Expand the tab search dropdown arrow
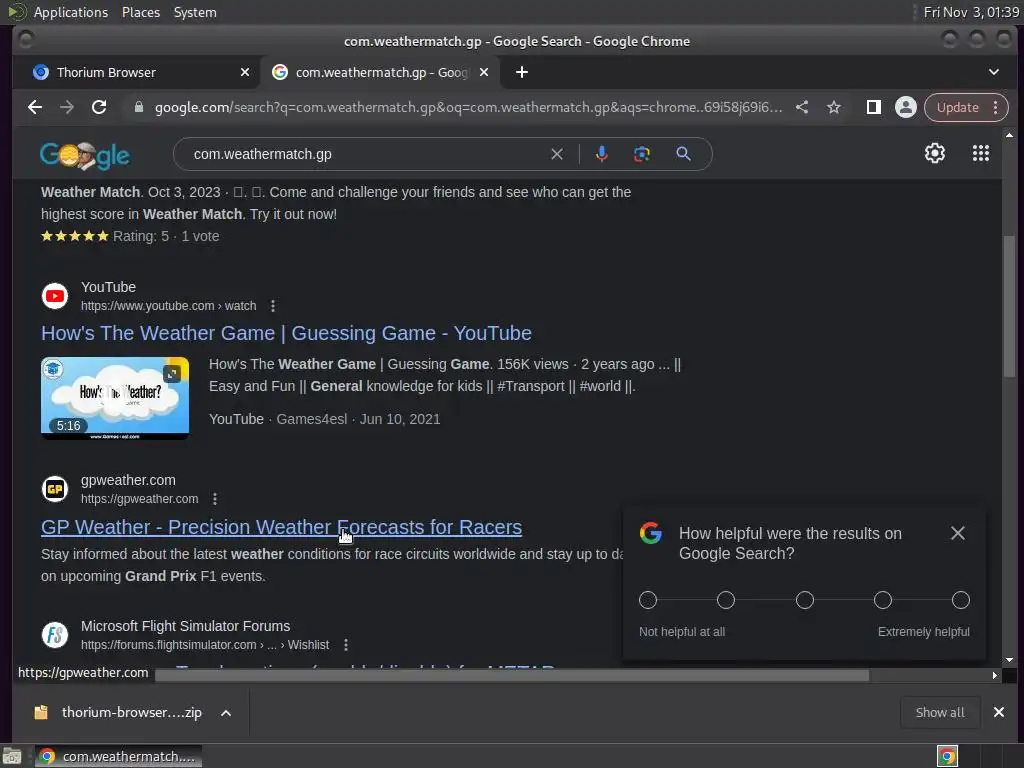This screenshot has height=768, width=1024. point(993,72)
